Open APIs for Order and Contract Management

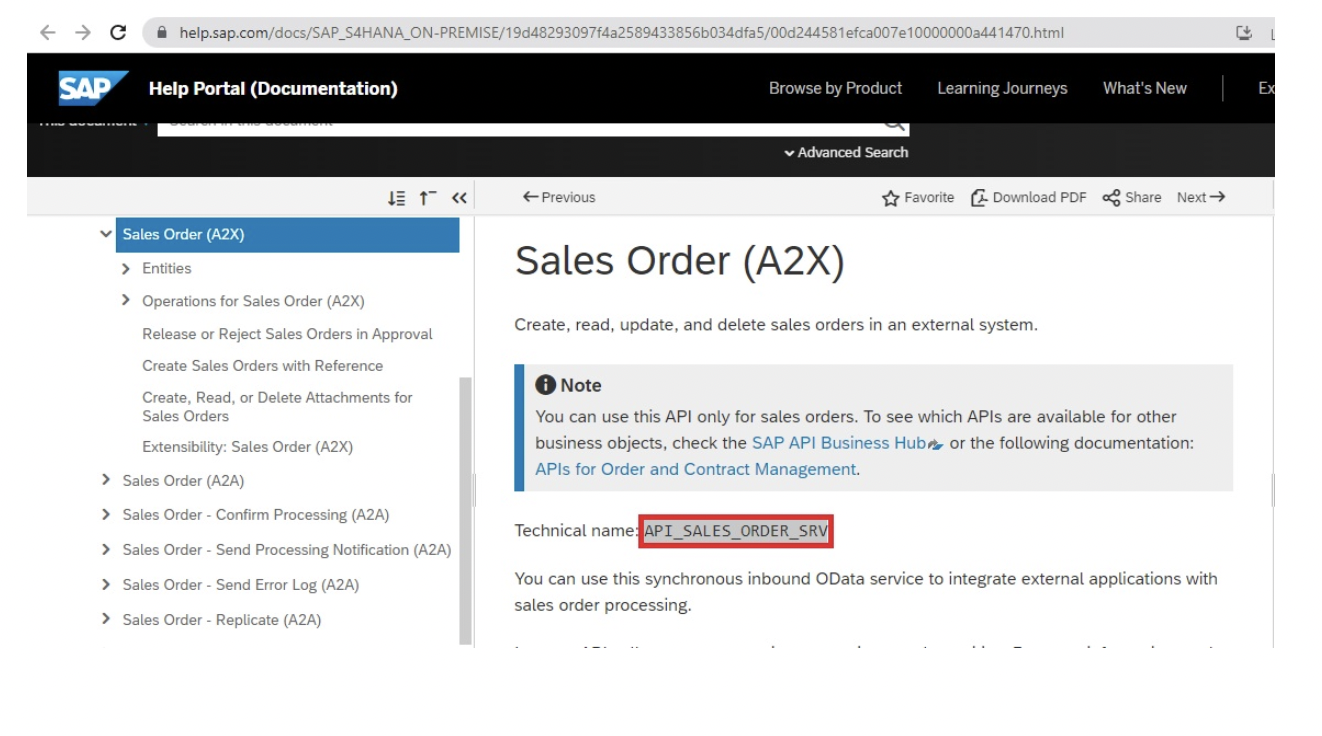point(695,469)
